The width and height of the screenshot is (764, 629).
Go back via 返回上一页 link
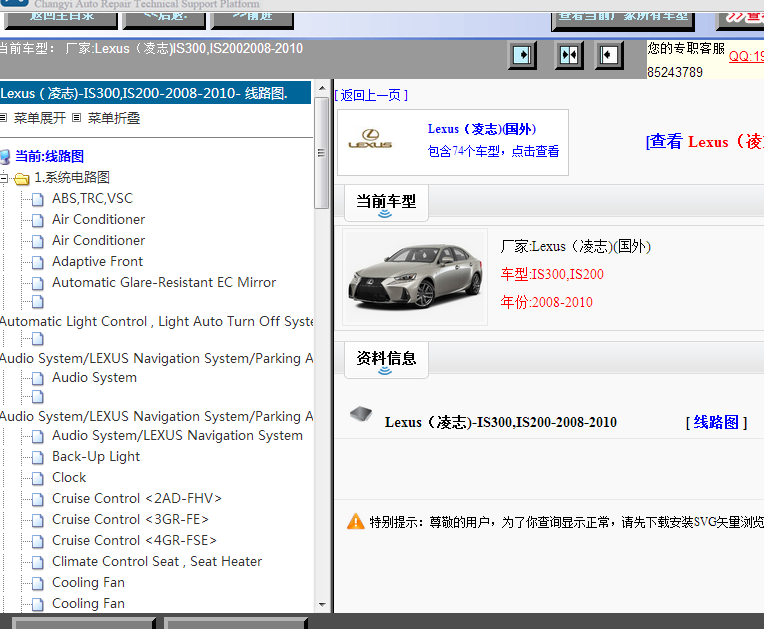pyautogui.click(x=371, y=95)
